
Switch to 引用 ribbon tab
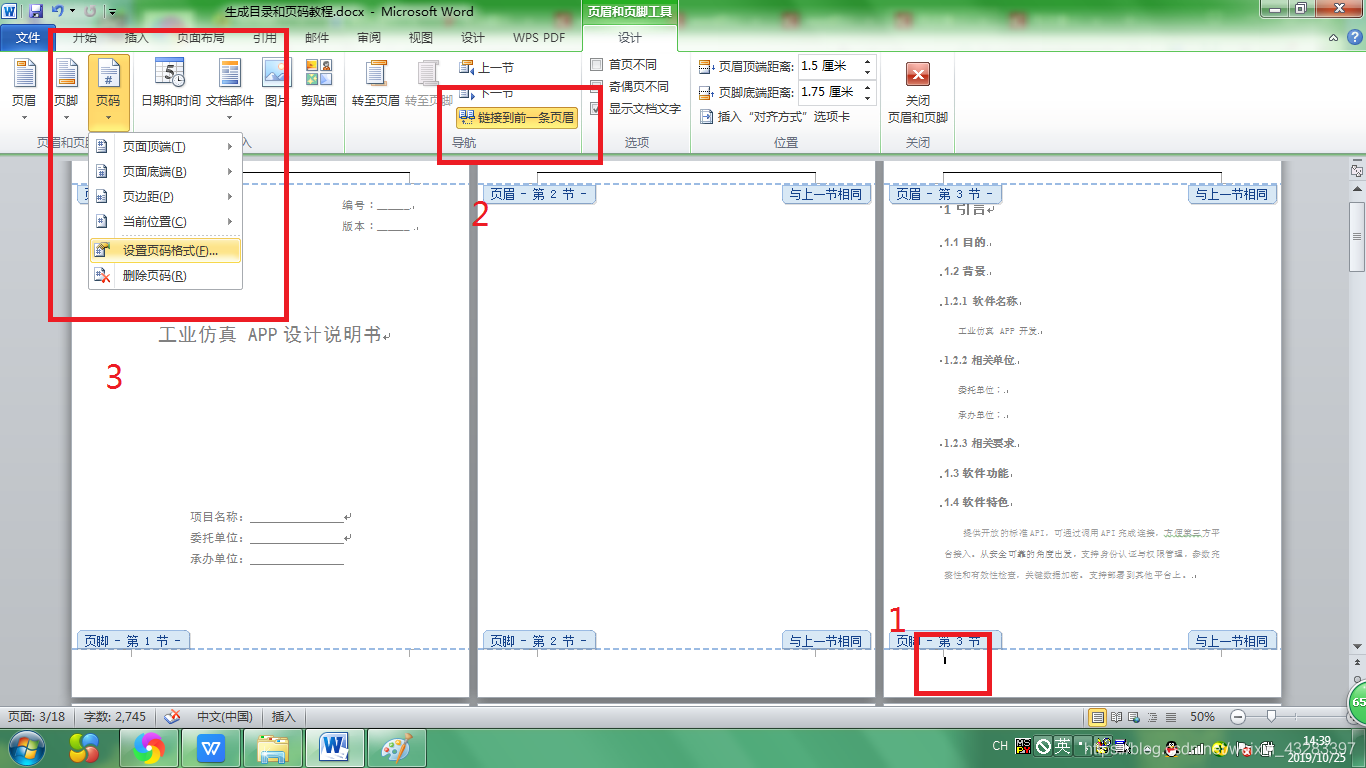(264, 38)
